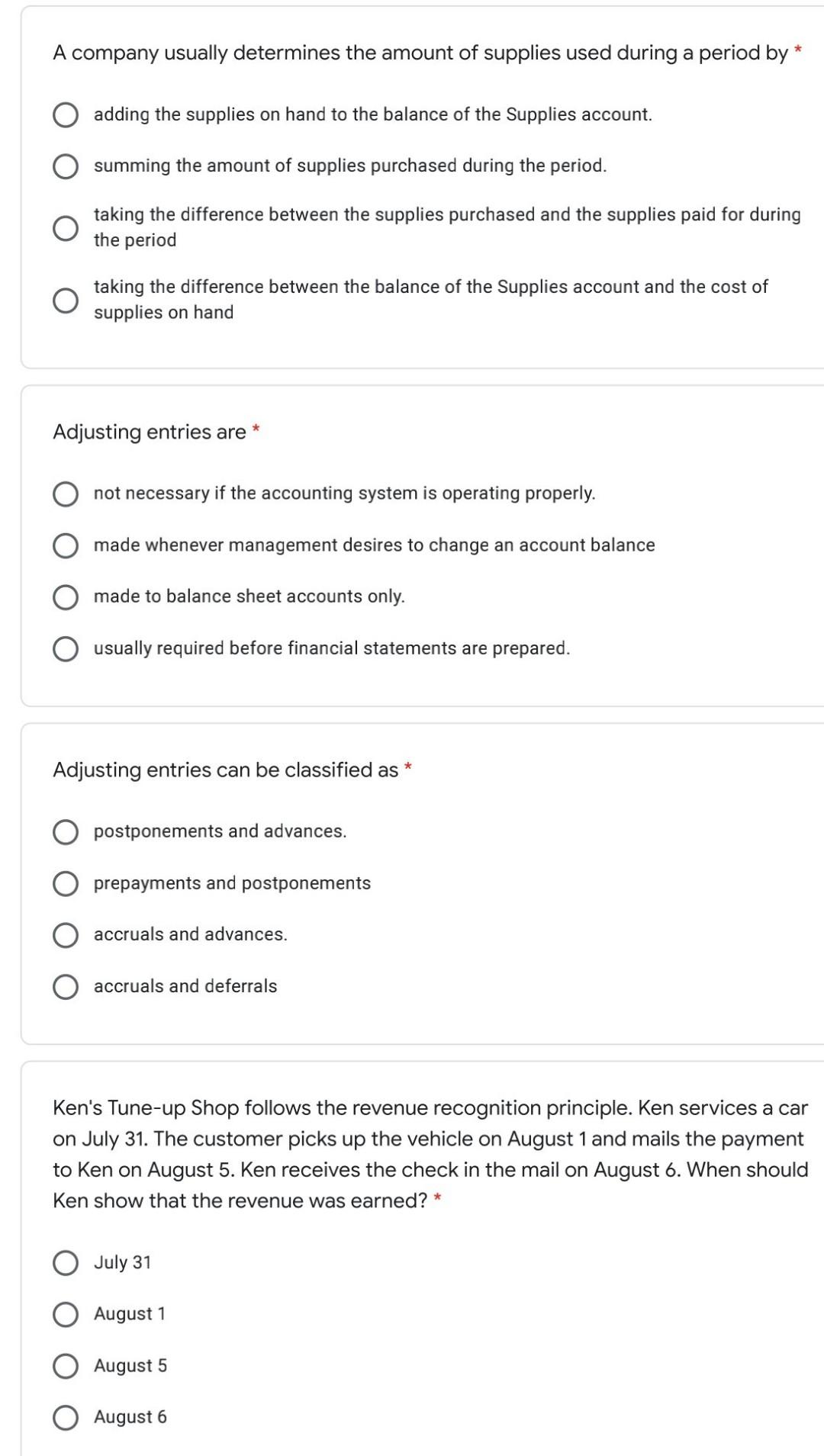Select 'not necessary if the accounting system' option
824x1456 pixels.
[66, 494]
